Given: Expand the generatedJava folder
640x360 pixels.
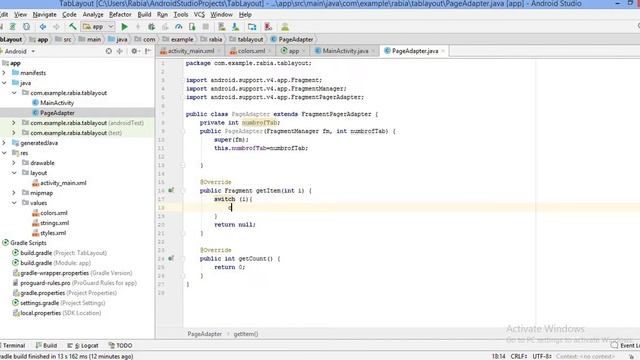Looking at the screenshot, I should pyautogui.click(x=4, y=143).
